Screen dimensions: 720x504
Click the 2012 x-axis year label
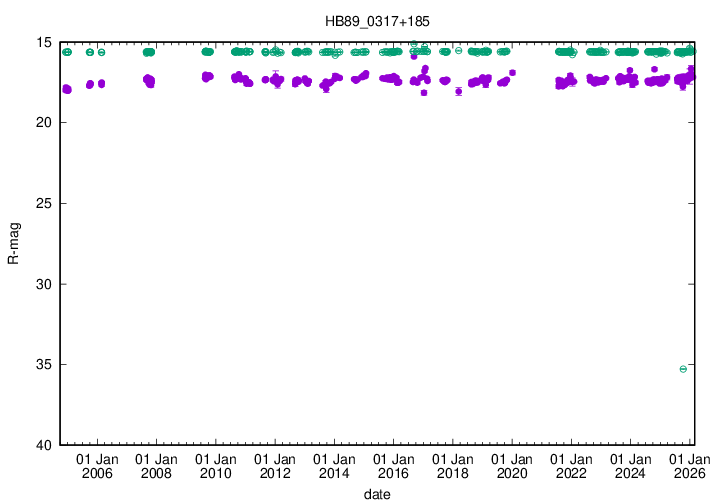click(275, 473)
